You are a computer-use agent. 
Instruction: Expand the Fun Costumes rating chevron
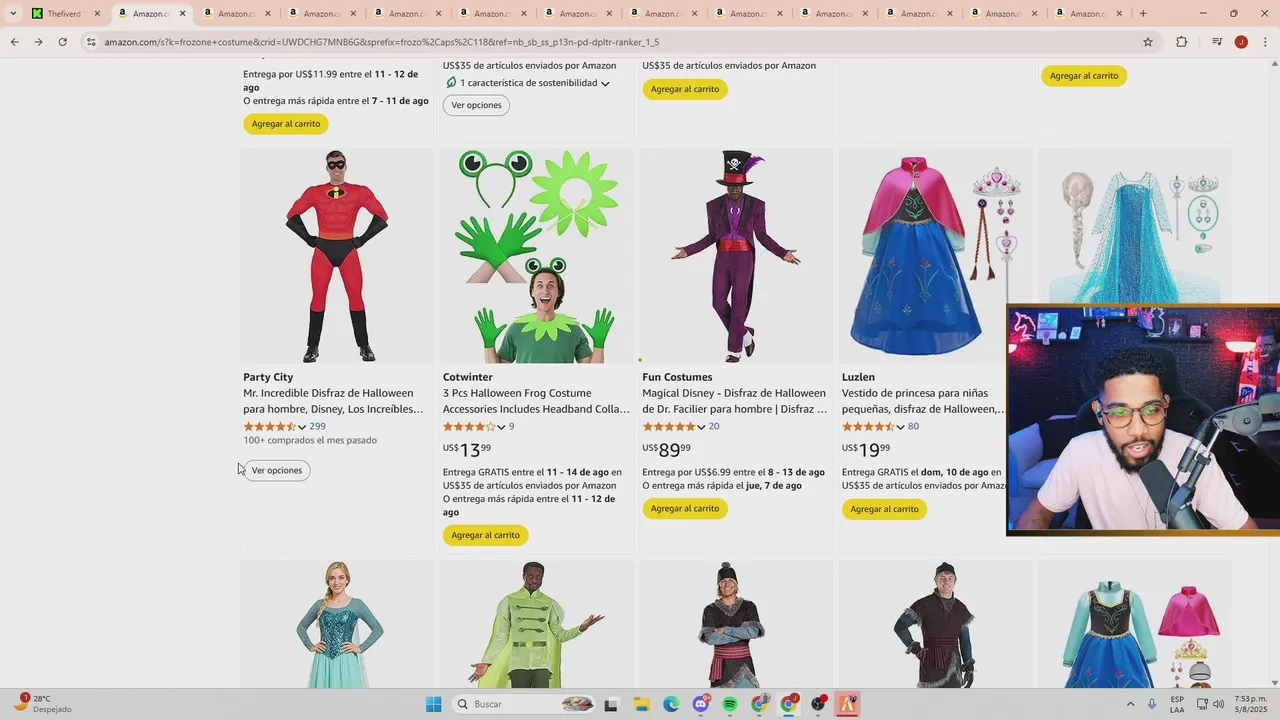pos(701,427)
